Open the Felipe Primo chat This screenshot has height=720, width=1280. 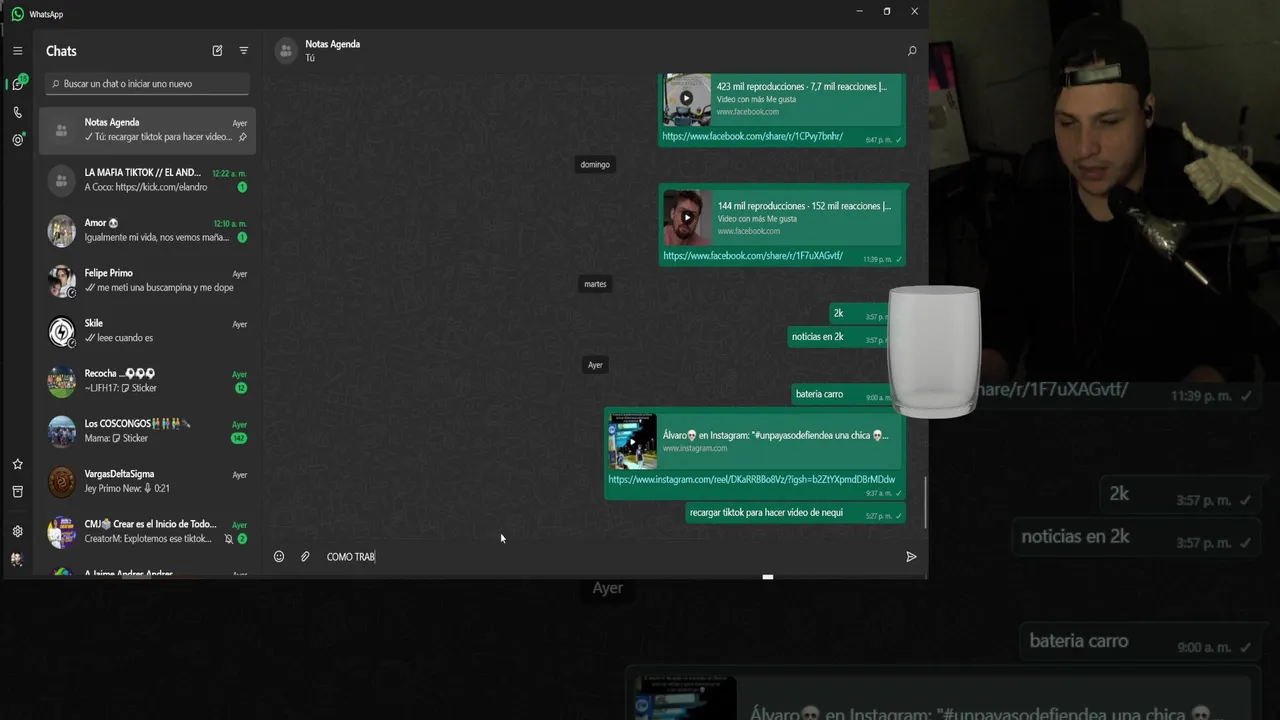pos(148,281)
